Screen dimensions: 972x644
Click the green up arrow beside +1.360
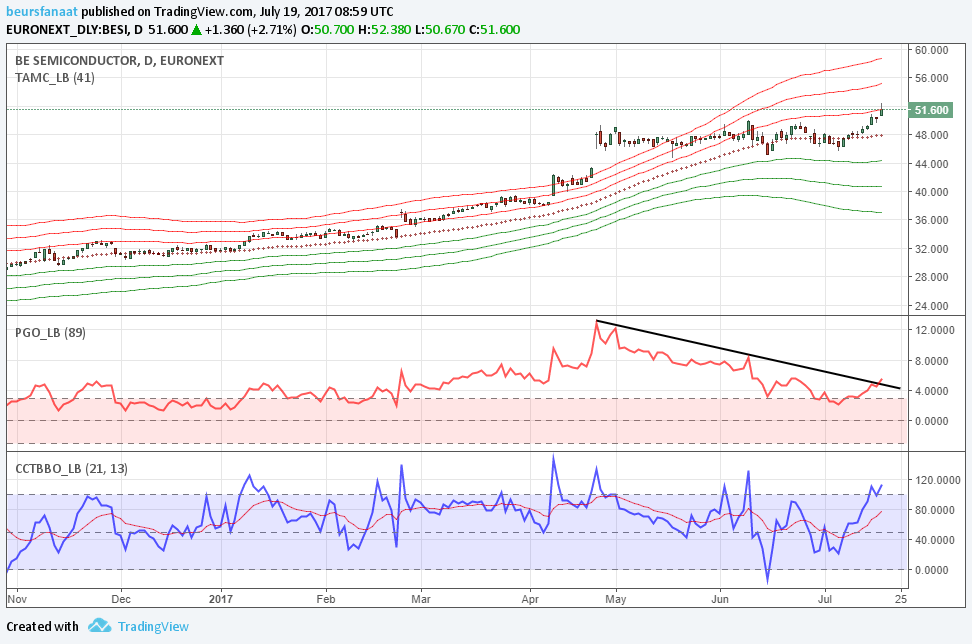197,30
